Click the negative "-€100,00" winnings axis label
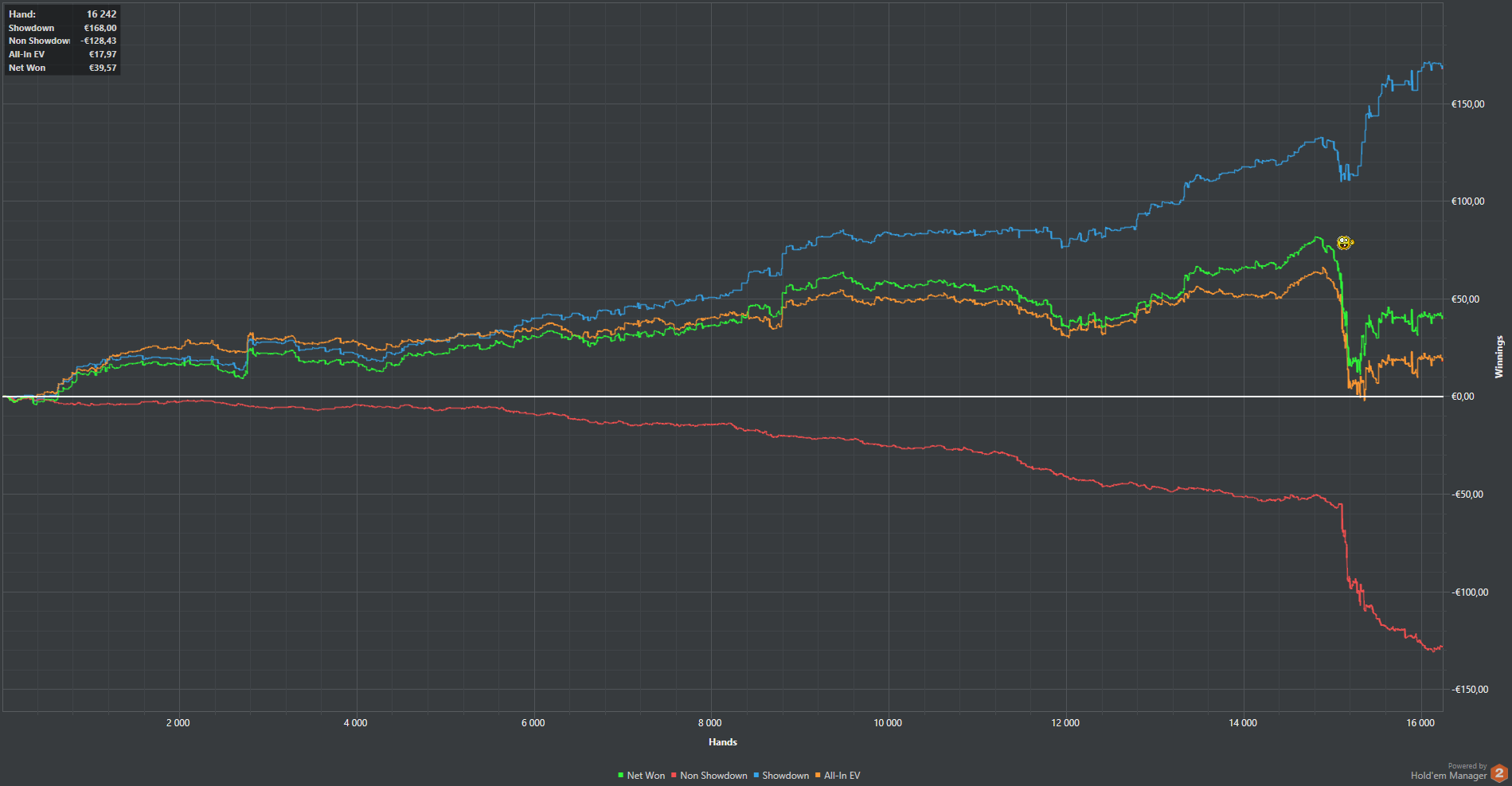Image resolution: width=1512 pixels, height=786 pixels. [x=1470, y=592]
